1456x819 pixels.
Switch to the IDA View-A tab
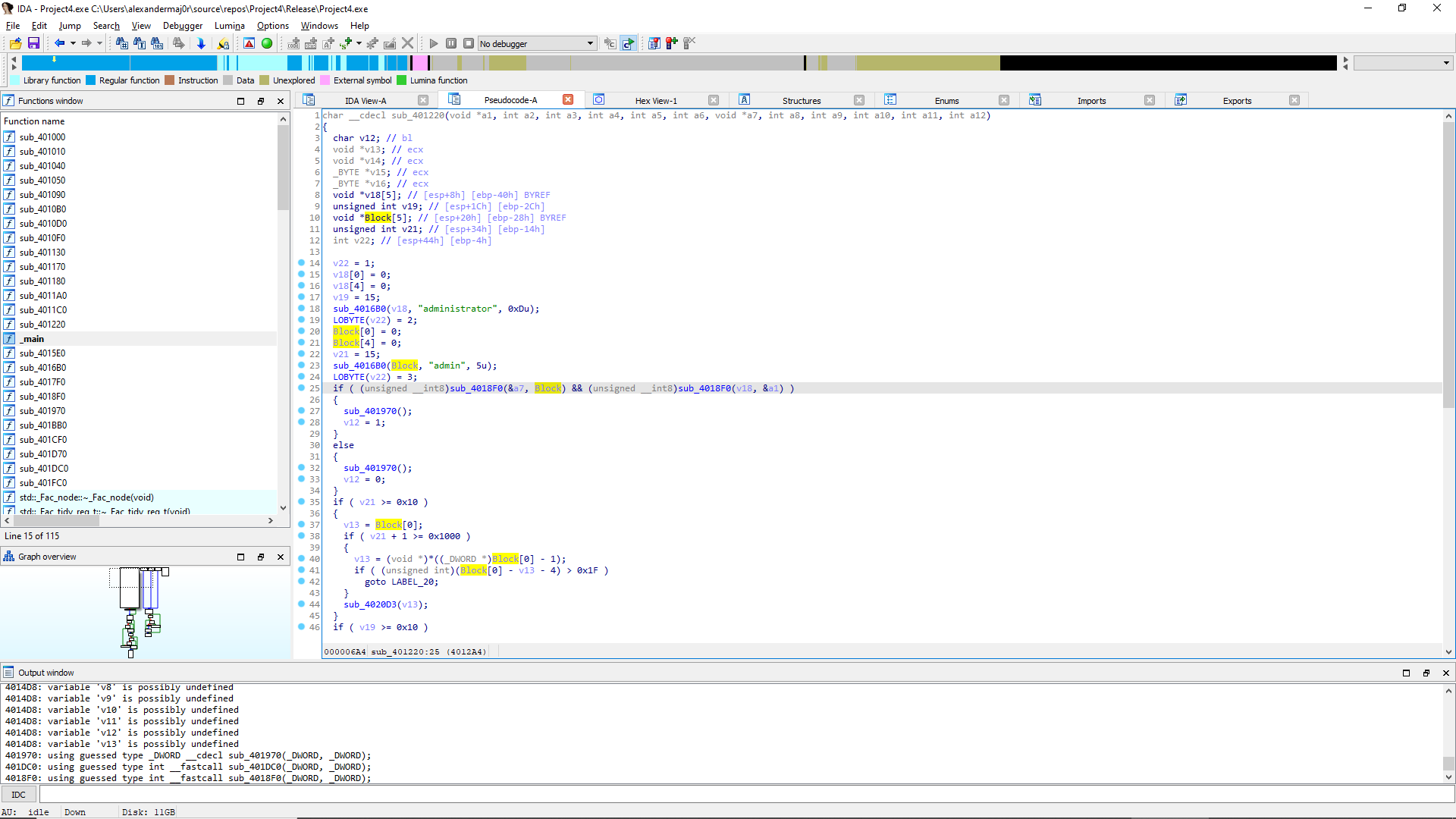(366, 100)
